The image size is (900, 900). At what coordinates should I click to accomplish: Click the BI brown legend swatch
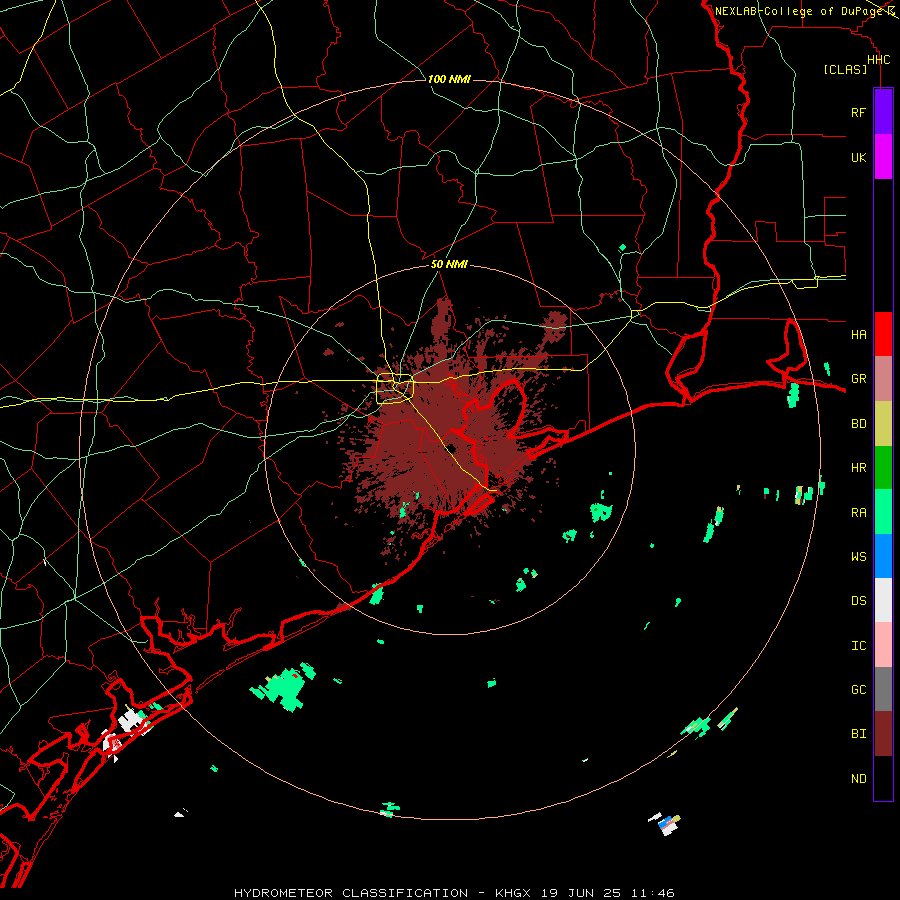(x=883, y=734)
